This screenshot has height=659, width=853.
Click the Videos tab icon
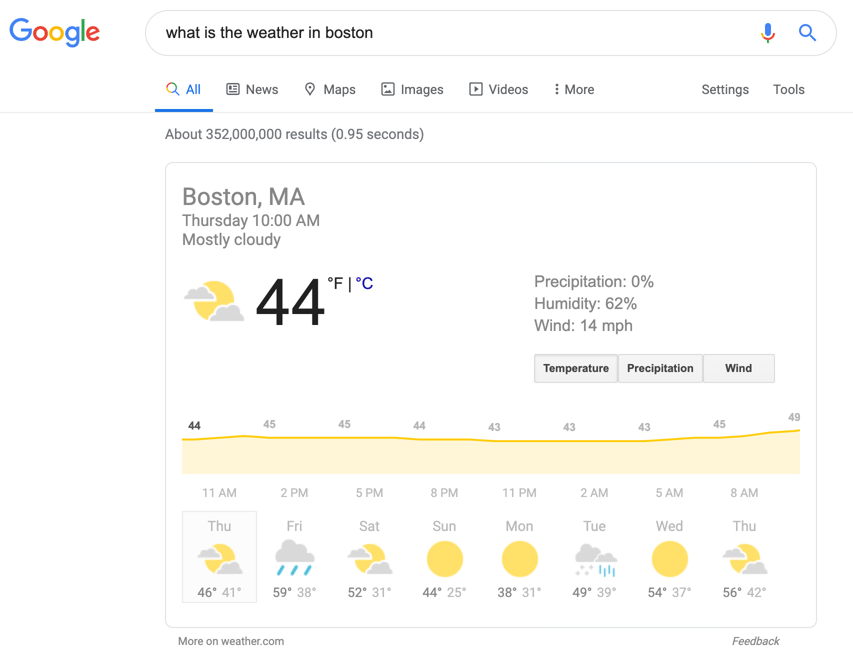click(x=474, y=89)
